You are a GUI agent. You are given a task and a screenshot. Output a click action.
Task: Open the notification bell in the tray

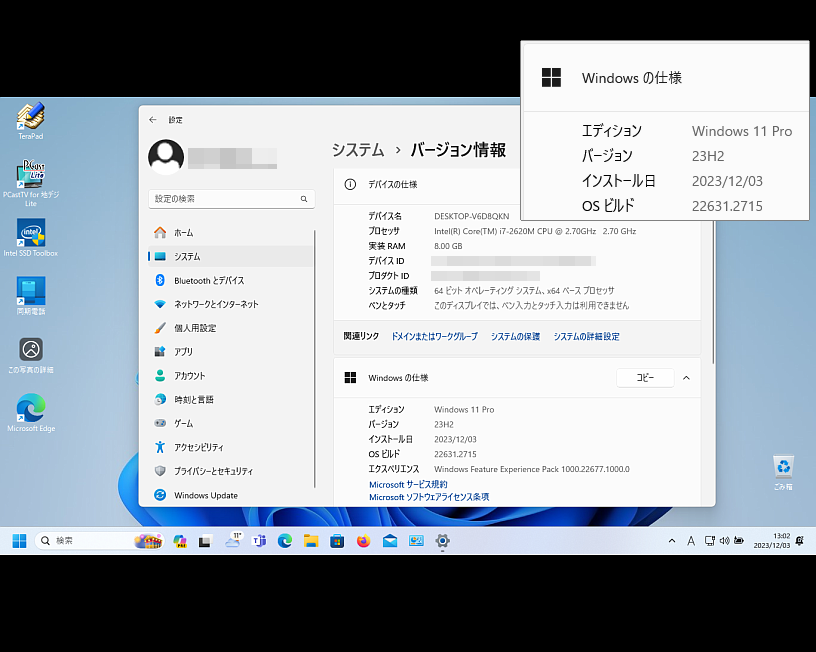pyautogui.click(x=800, y=541)
